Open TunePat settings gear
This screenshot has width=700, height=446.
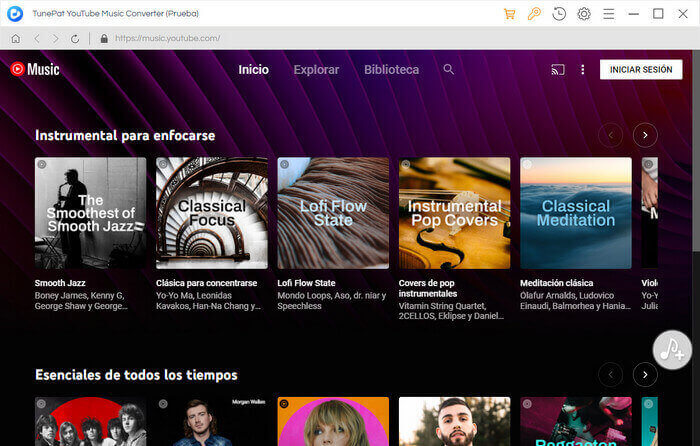[x=584, y=14]
